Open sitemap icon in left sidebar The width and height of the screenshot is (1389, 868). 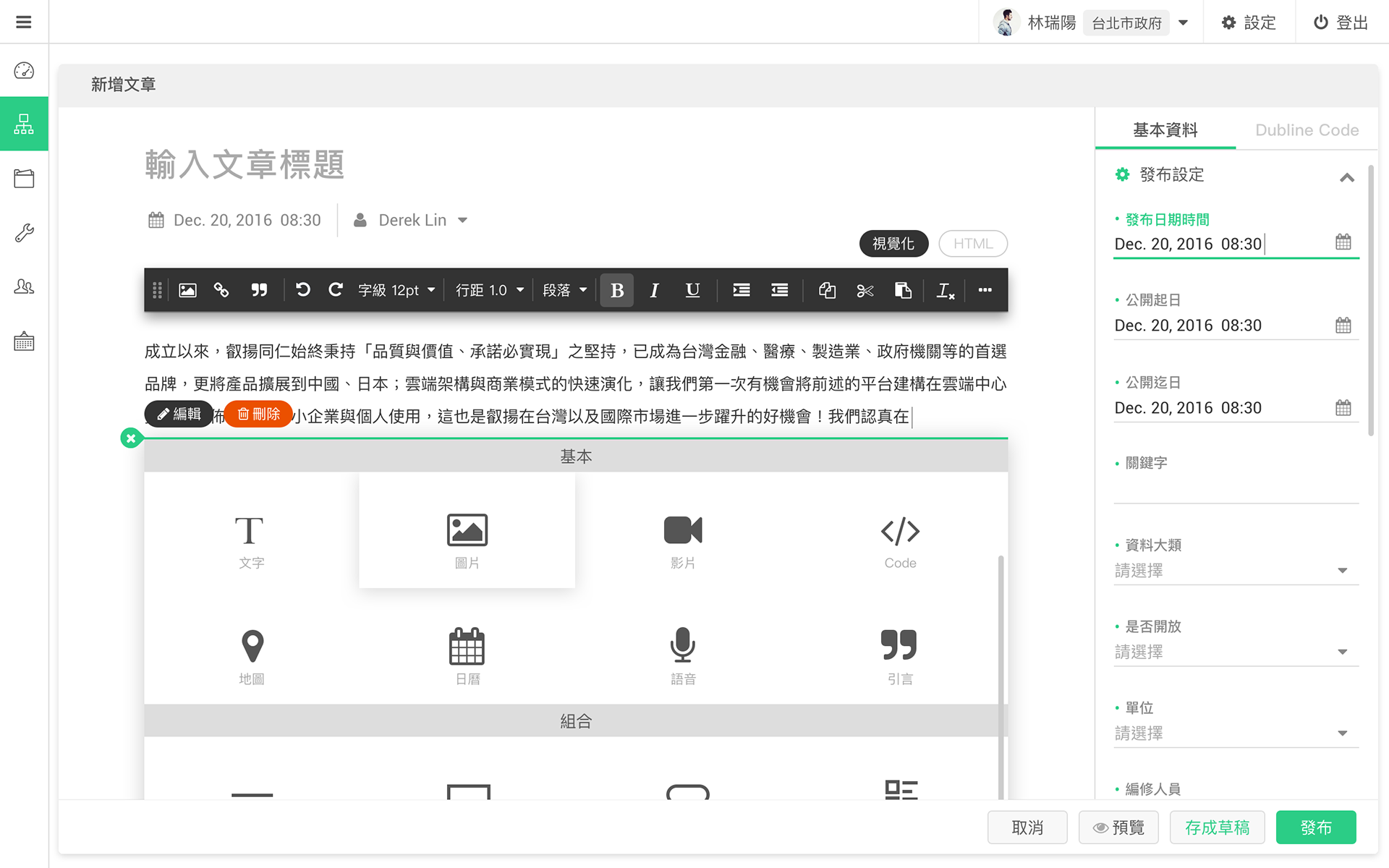(24, 124)
